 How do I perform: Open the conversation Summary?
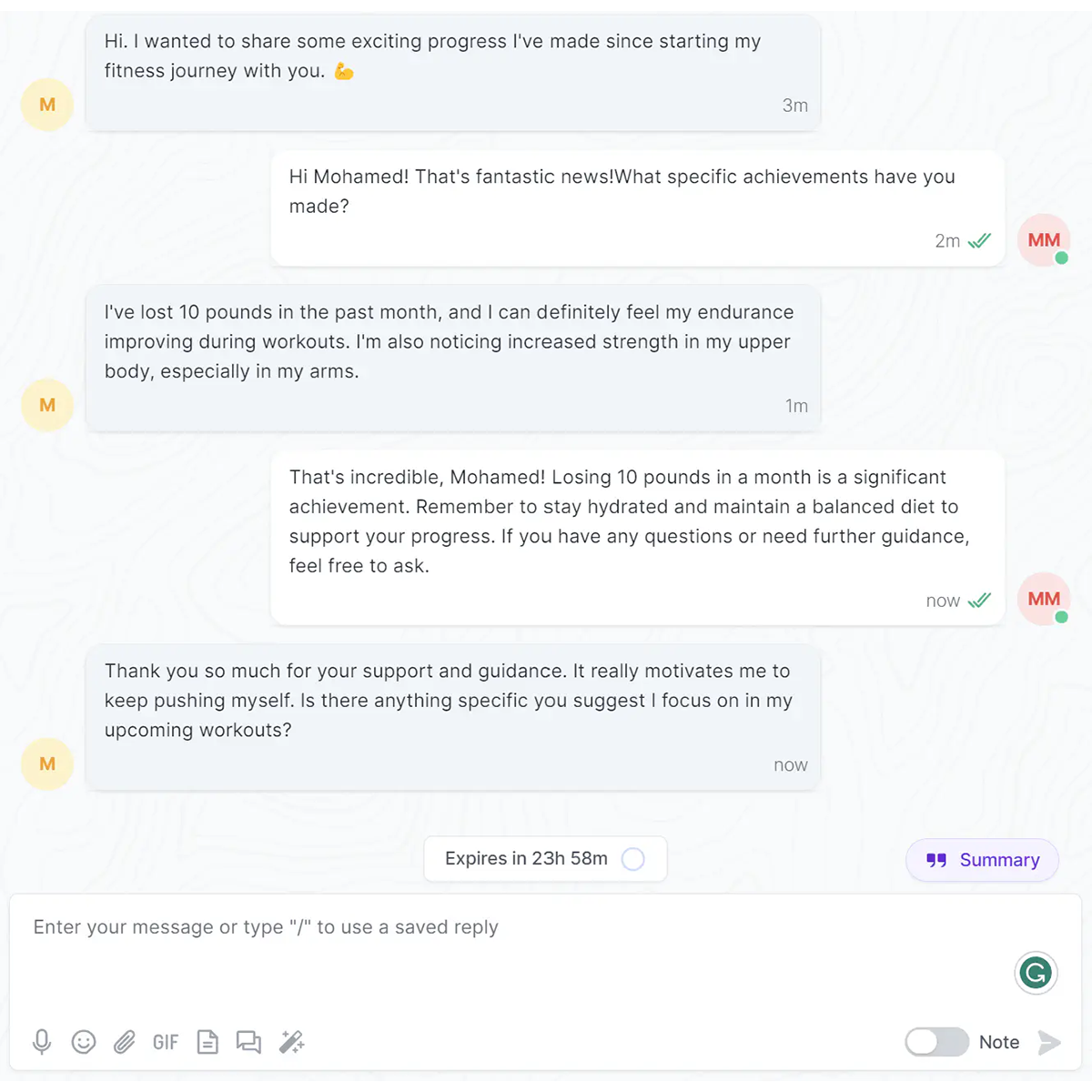coord(982,860)
